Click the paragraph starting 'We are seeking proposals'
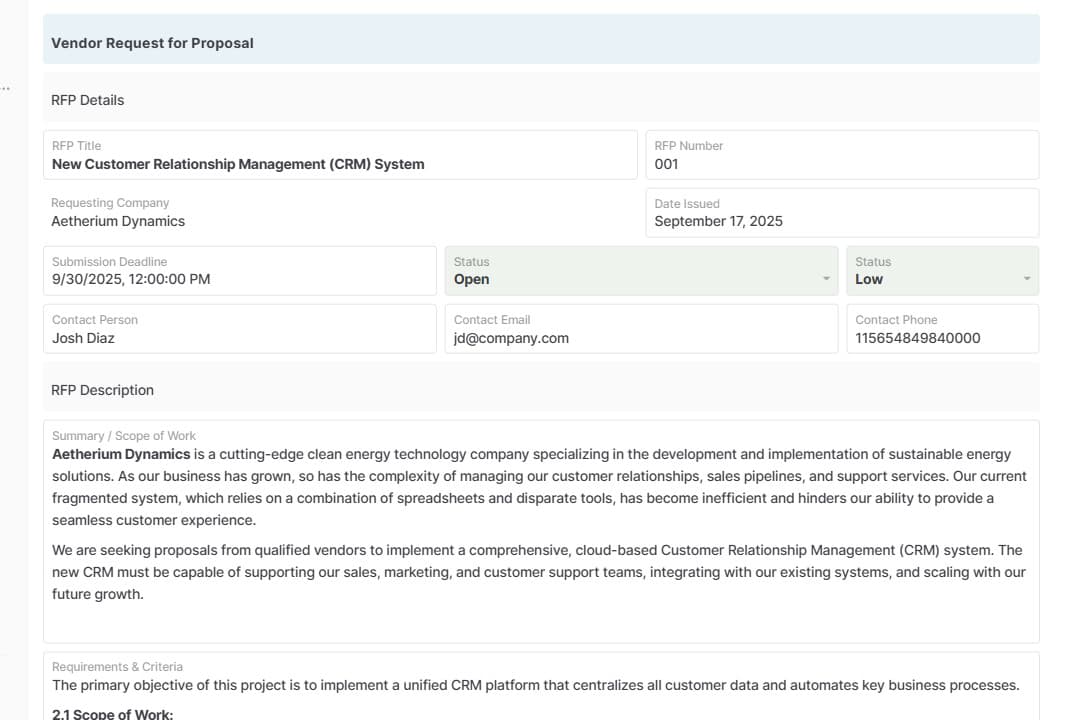Image resolution: width=1080 pixels, height=720 pixels. coord(537,572)
